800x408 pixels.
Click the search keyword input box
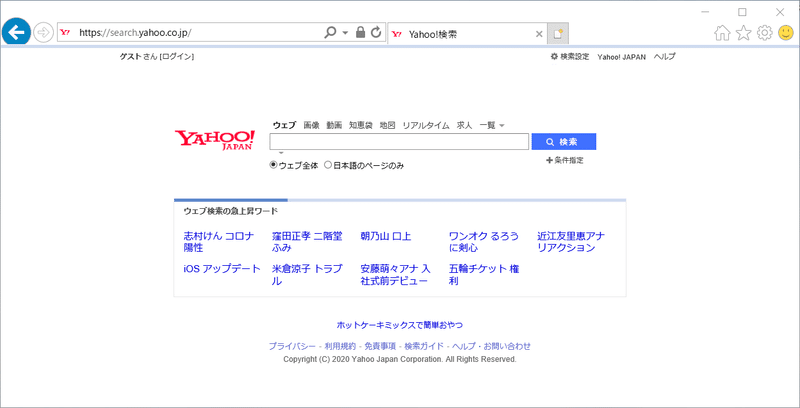pyautogui.click(x=399, y=142)
